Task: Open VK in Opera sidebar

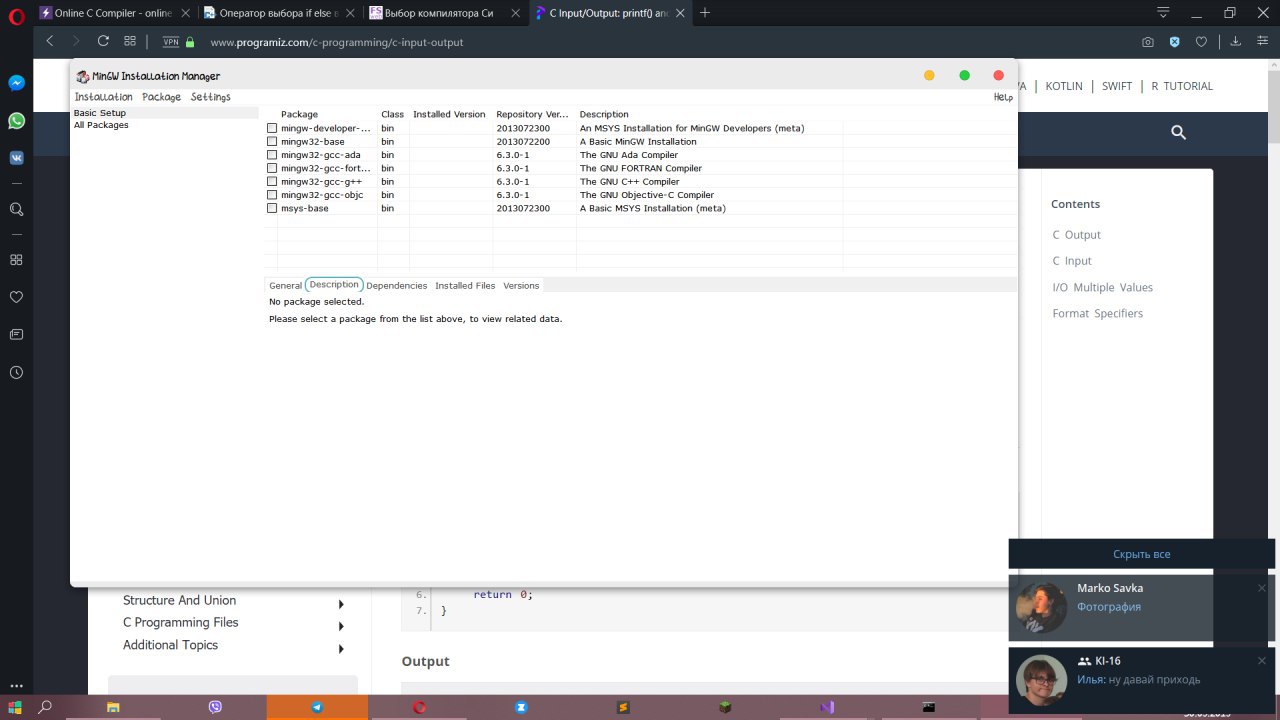Action: [16, 158]
